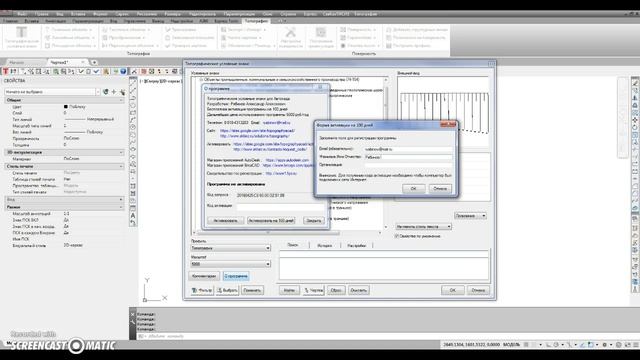The height and width of the screenshot is (360, 640).
Task: Select the Hatch tool in Draw toolbar
Action: coord(133,186)
